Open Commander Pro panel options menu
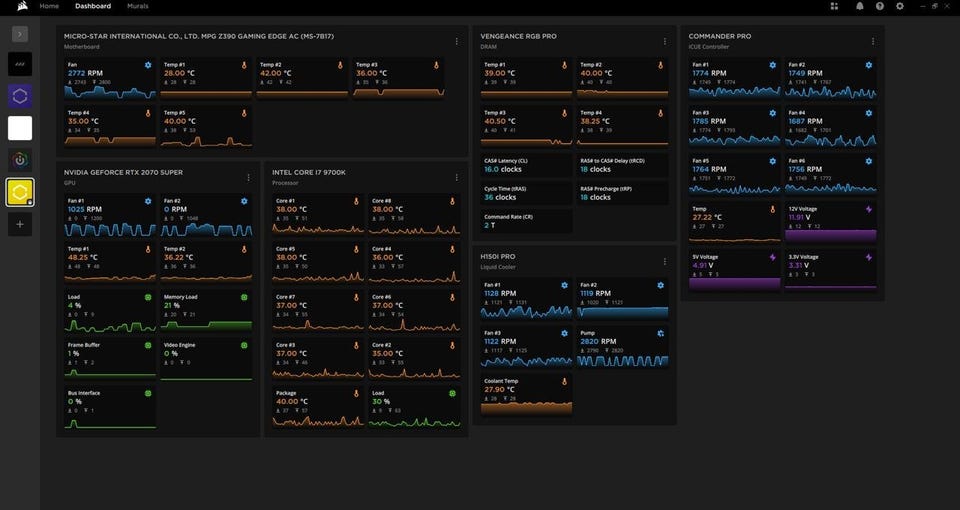The image size is (960, 510). tap(873, 41)
